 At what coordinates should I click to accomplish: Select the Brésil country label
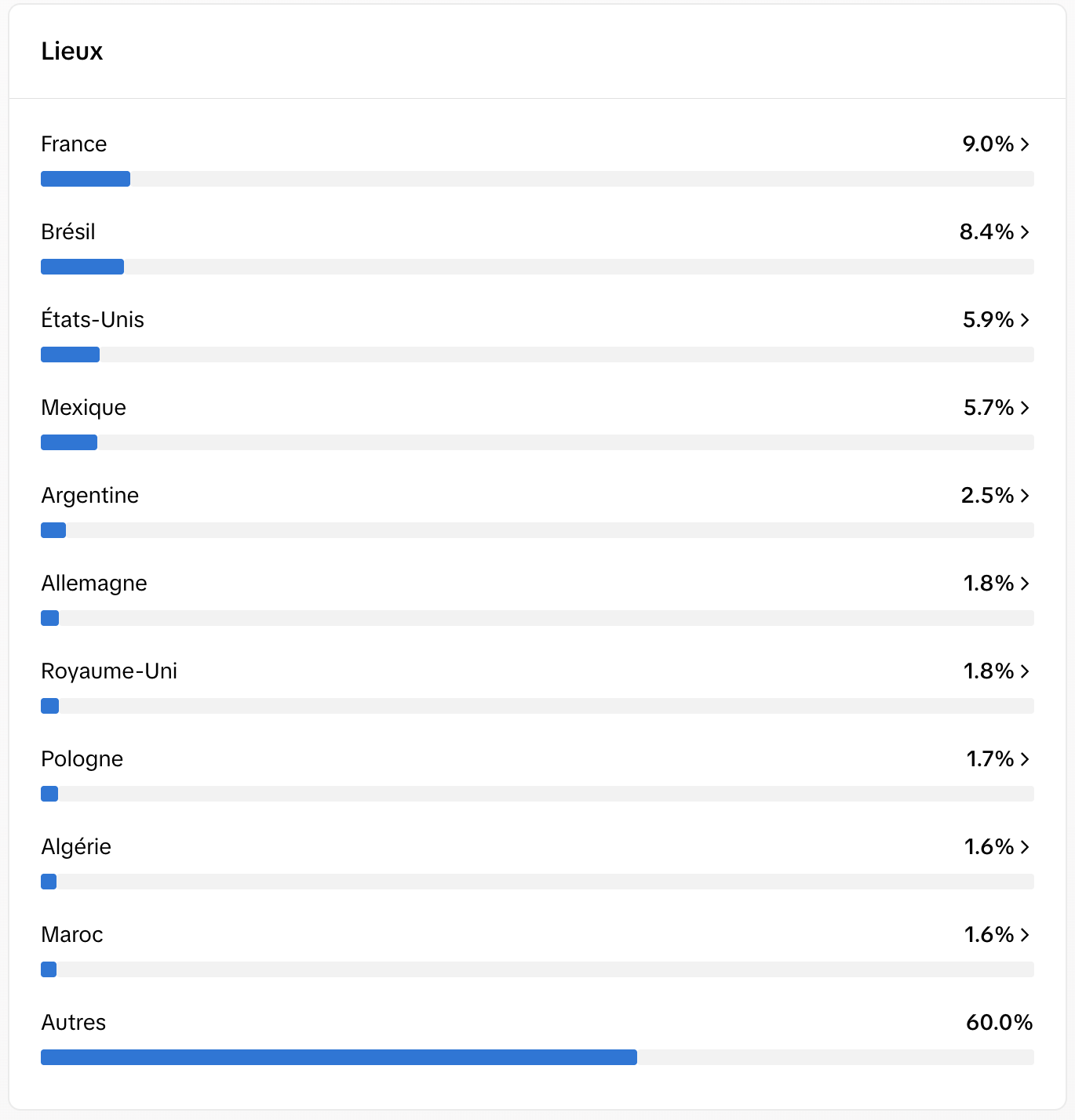(68, 232)
